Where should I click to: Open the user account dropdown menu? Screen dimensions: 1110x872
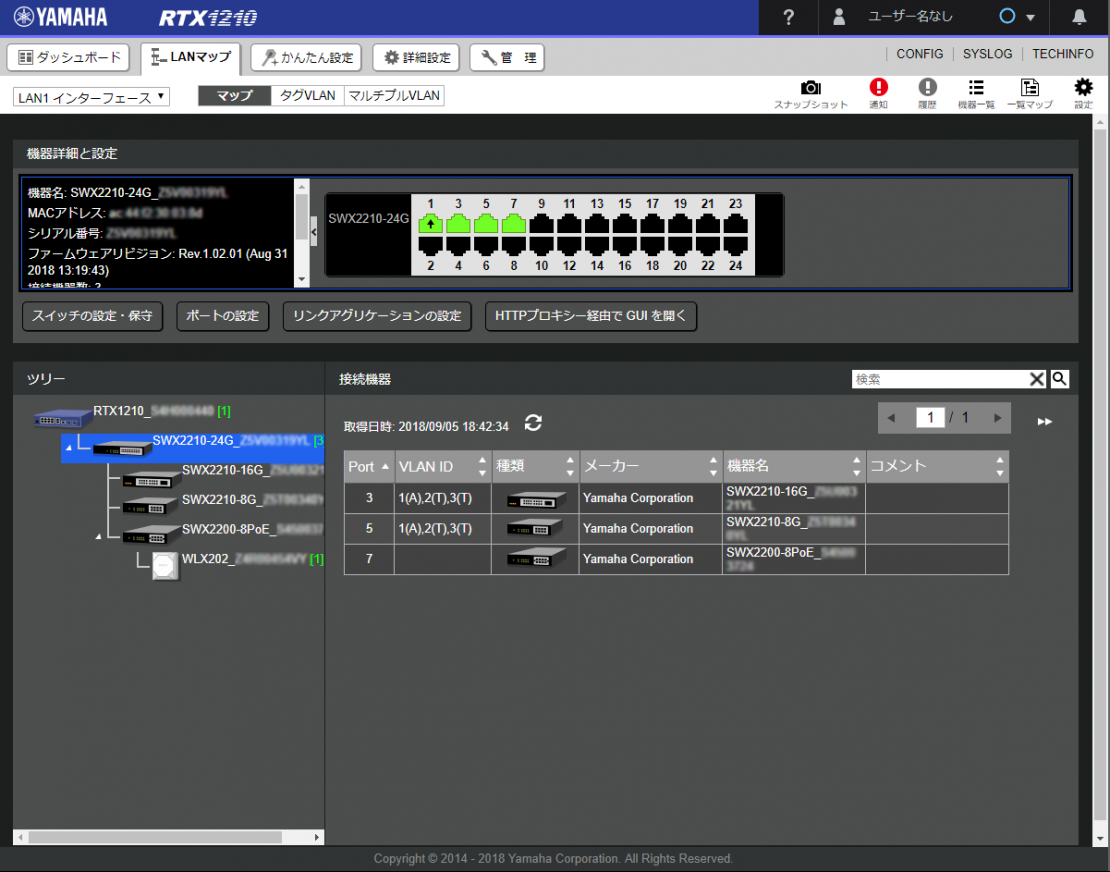click(1030, 17)
